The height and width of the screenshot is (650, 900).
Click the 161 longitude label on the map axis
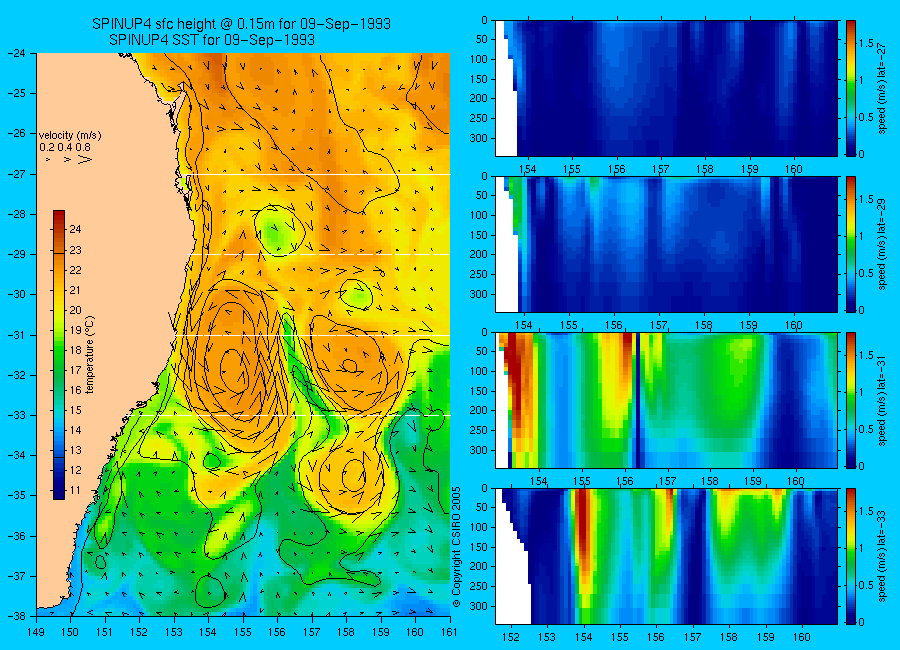click(x=449, y=632)
